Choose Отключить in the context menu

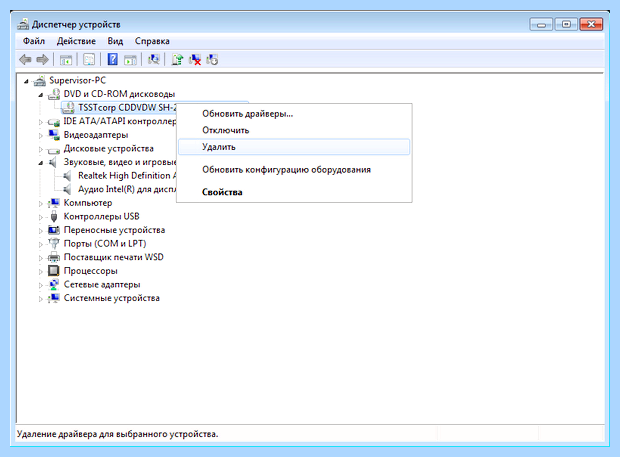click(294, 130)
